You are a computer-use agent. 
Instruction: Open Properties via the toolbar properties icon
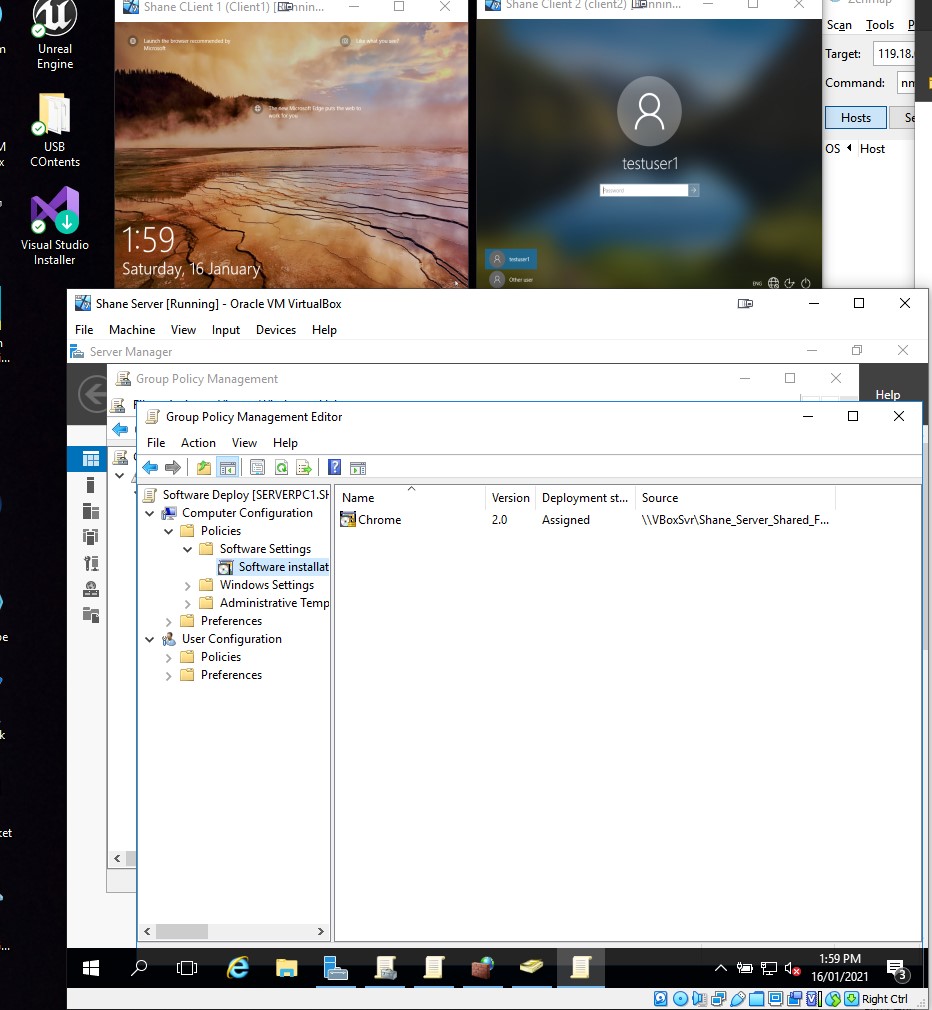[257, 468]
